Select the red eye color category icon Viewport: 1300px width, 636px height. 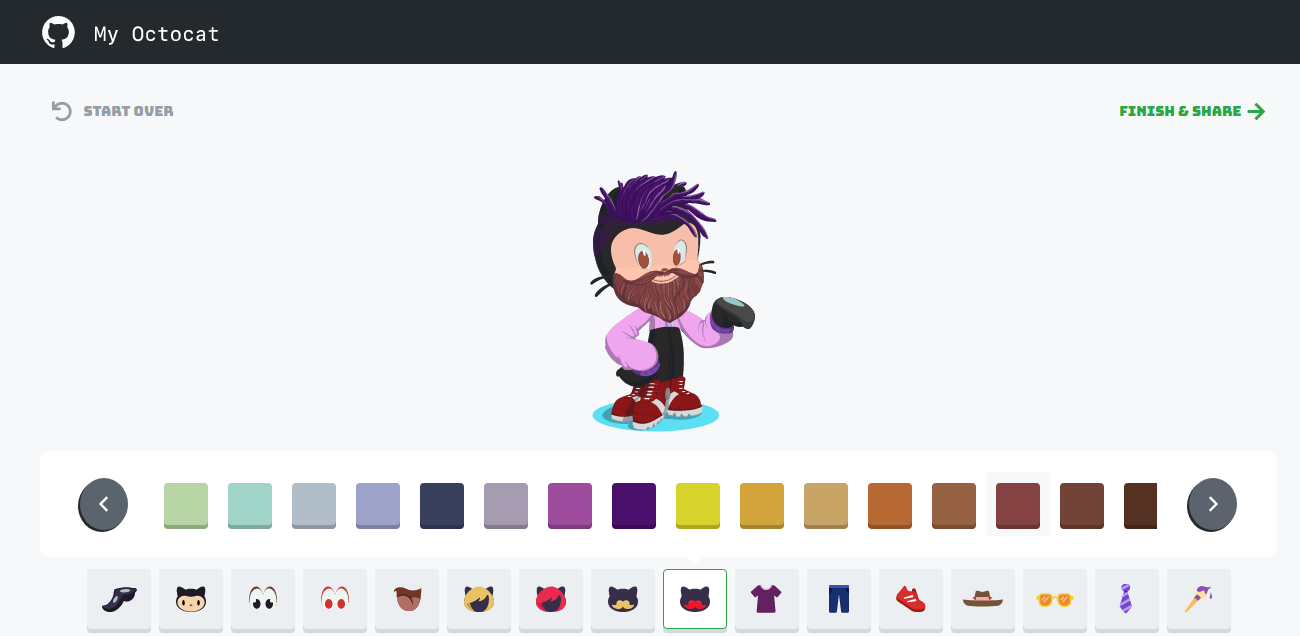(x=335, y=599)
